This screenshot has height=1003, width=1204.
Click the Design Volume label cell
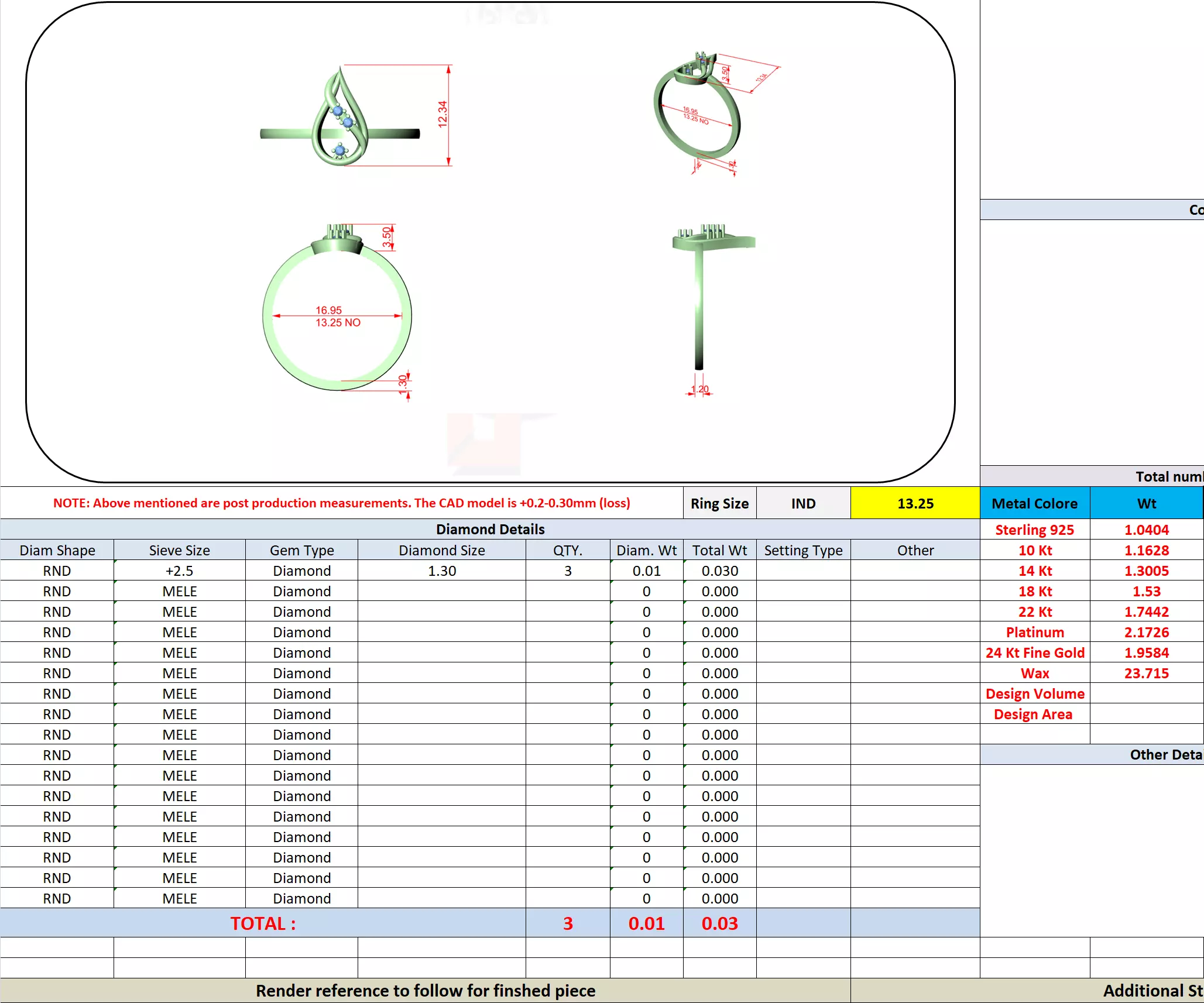pyautogui.click(x=1034, y=693)
